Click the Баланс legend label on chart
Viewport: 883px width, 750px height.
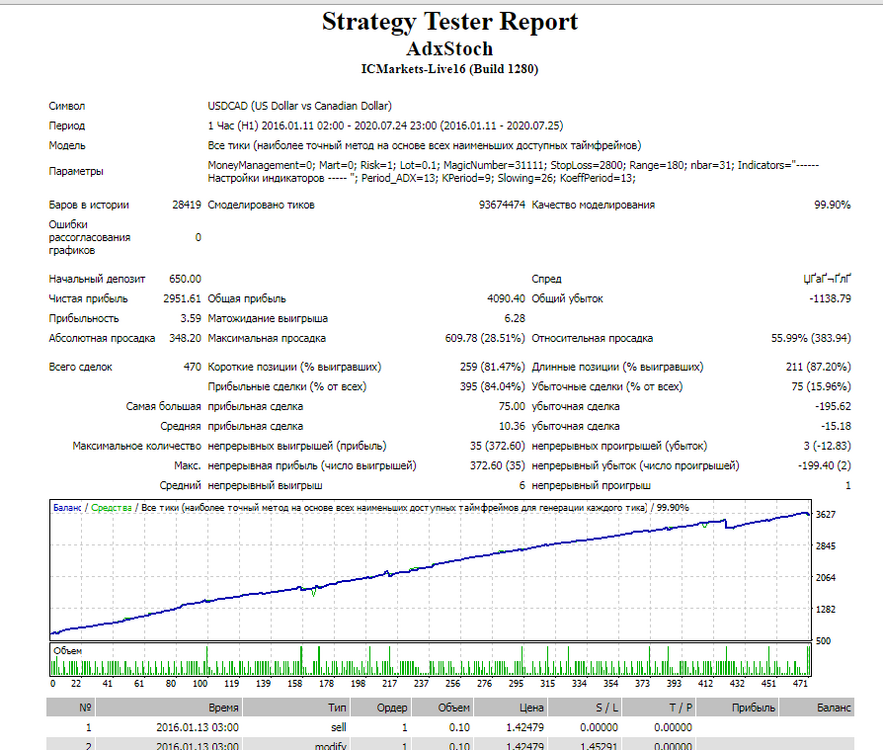67,508
